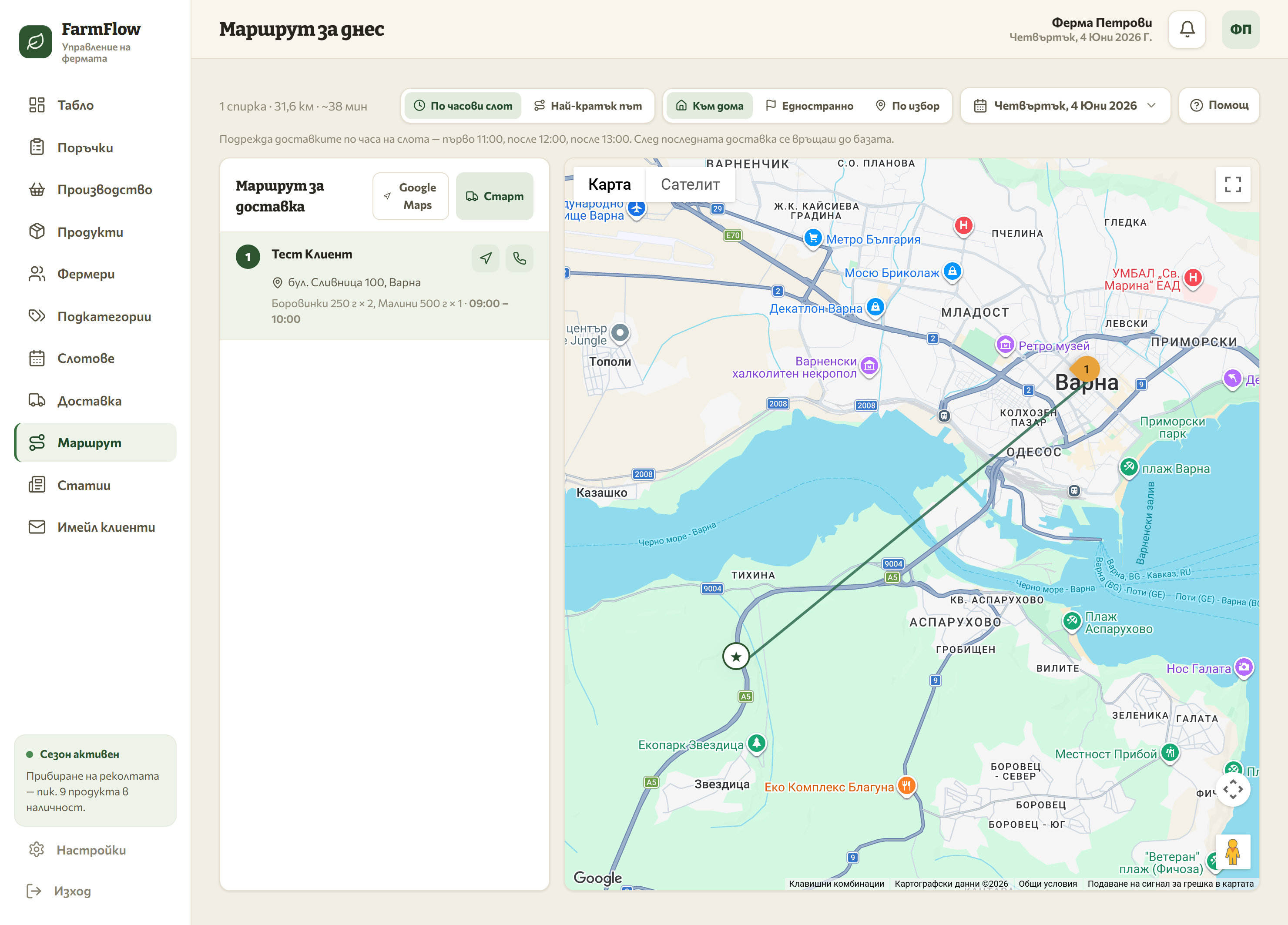
Task: Open Производство in sidebar
Action: [x=95, y=190]
